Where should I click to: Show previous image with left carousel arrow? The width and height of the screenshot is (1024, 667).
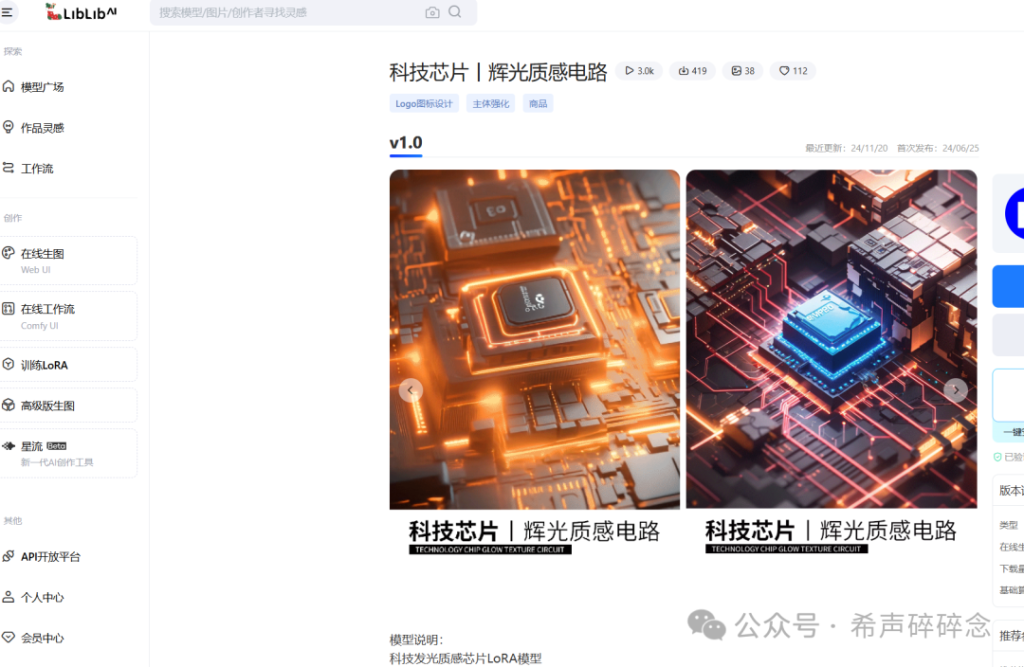click(411, 390)
